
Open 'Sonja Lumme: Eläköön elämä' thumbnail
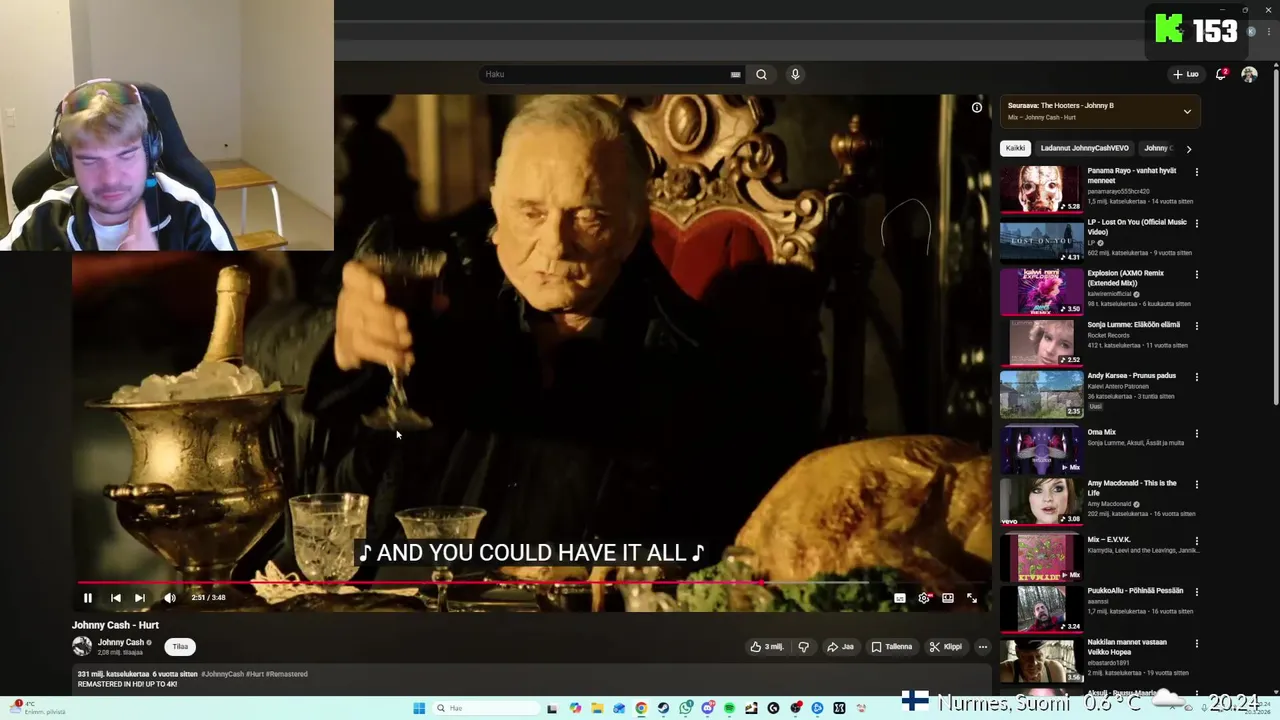1041,342
